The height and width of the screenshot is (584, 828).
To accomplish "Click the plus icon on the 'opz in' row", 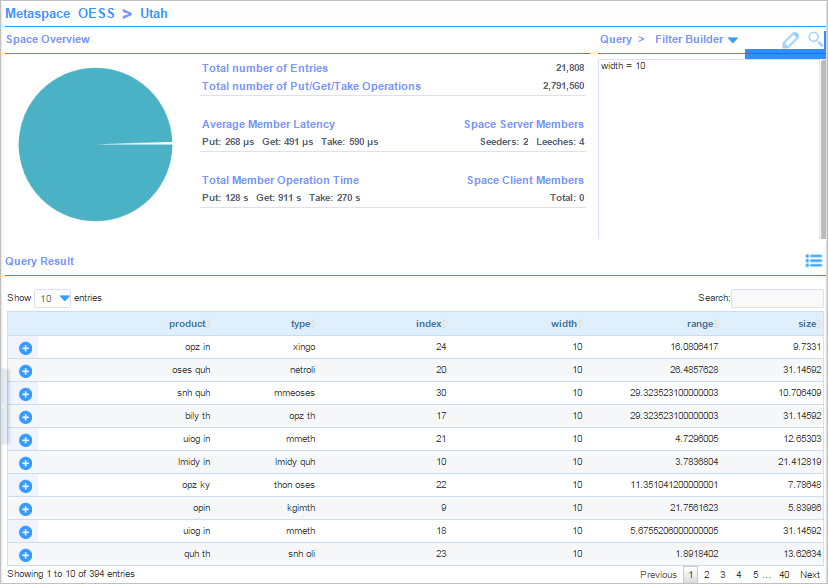I will tap(25, 348).
